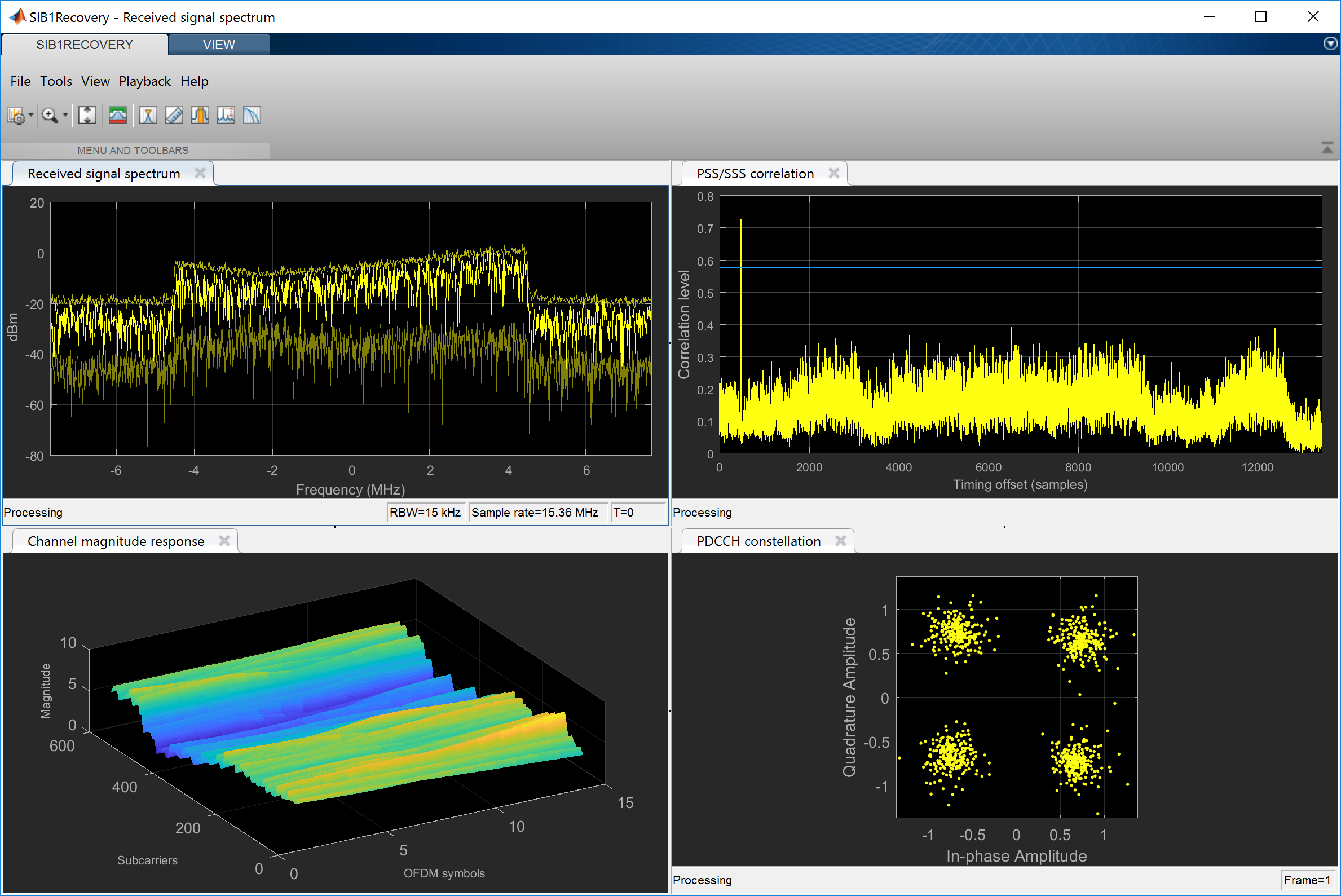Open the Playback menu
This screenshot has height=896, width=1341.
click(144, 81)
